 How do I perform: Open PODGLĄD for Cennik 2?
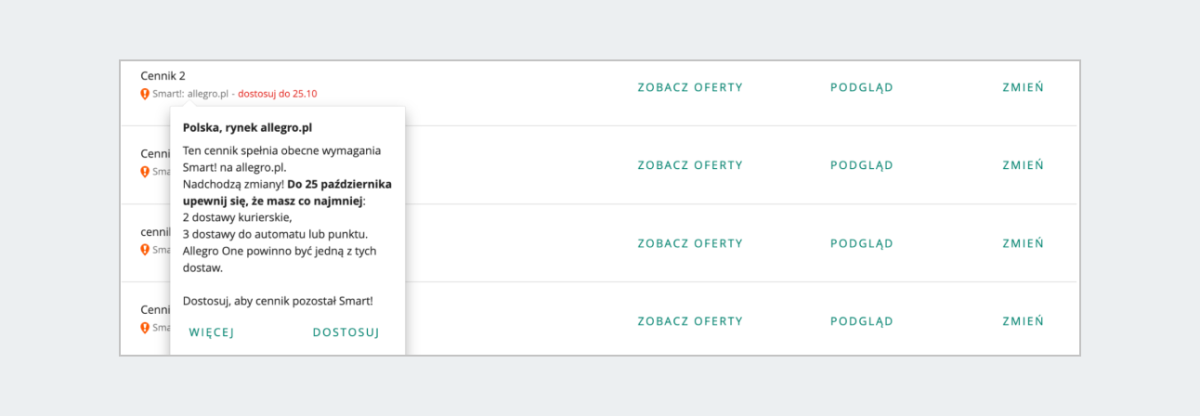(861, 87)
